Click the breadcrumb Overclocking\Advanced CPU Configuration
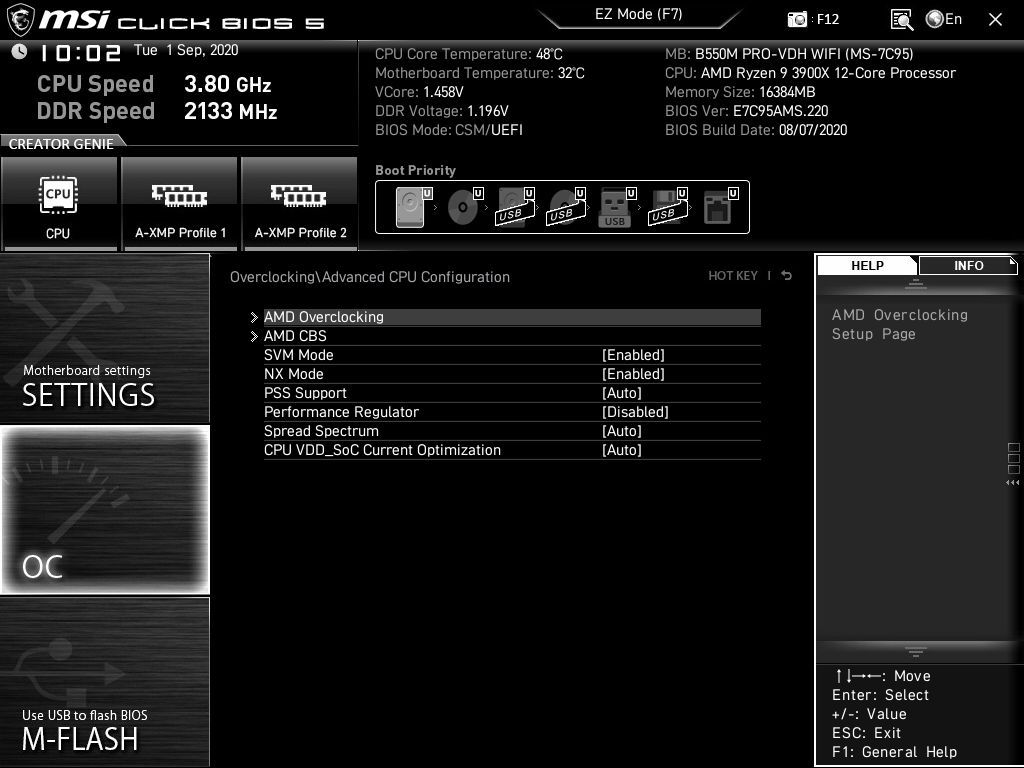This screenshot has height=768, width=1024. pos(370,277)
